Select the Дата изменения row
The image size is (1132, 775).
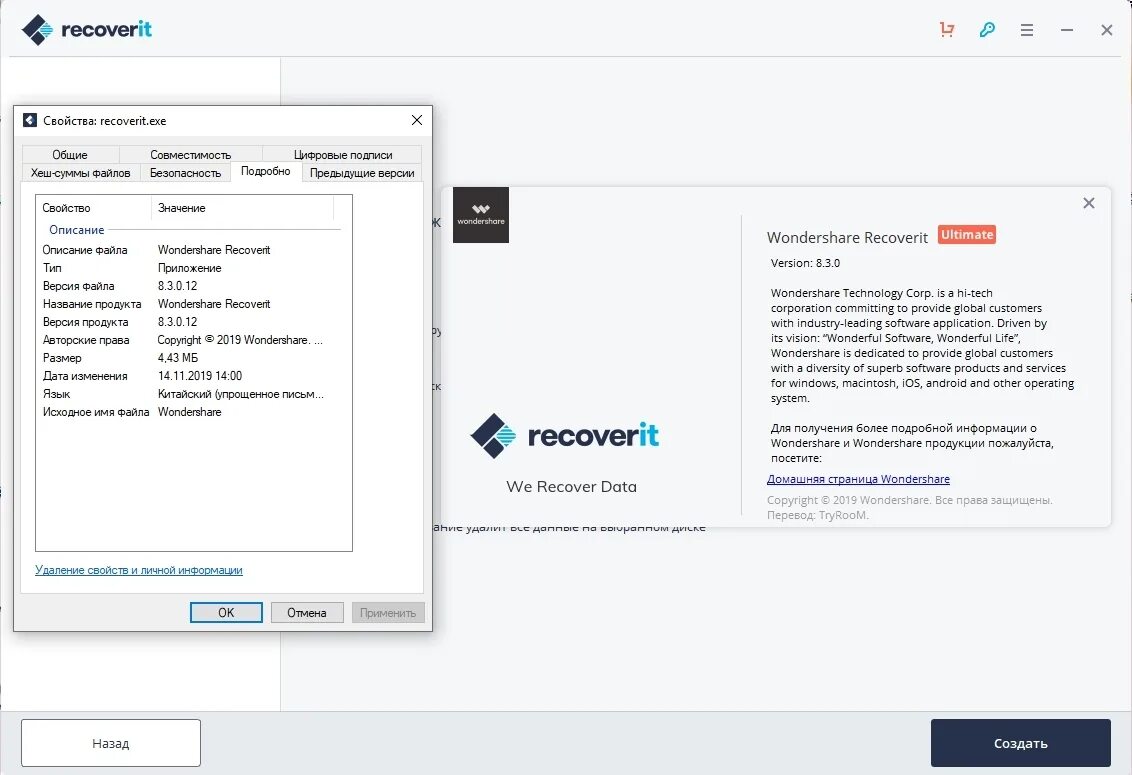[189, 376]
